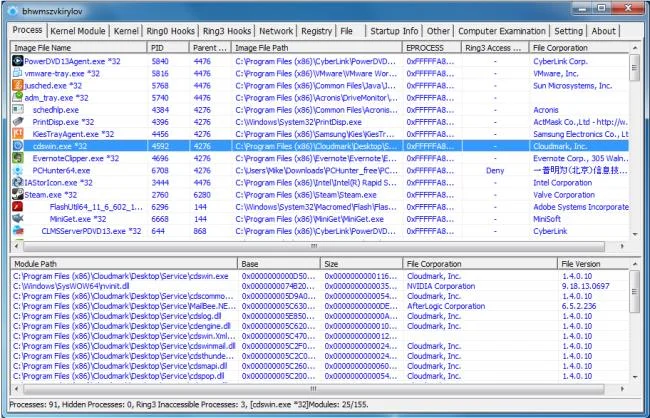
Task: Click the PowerDVD13Agent.exe process icon
Action: [x=17, y=61]
